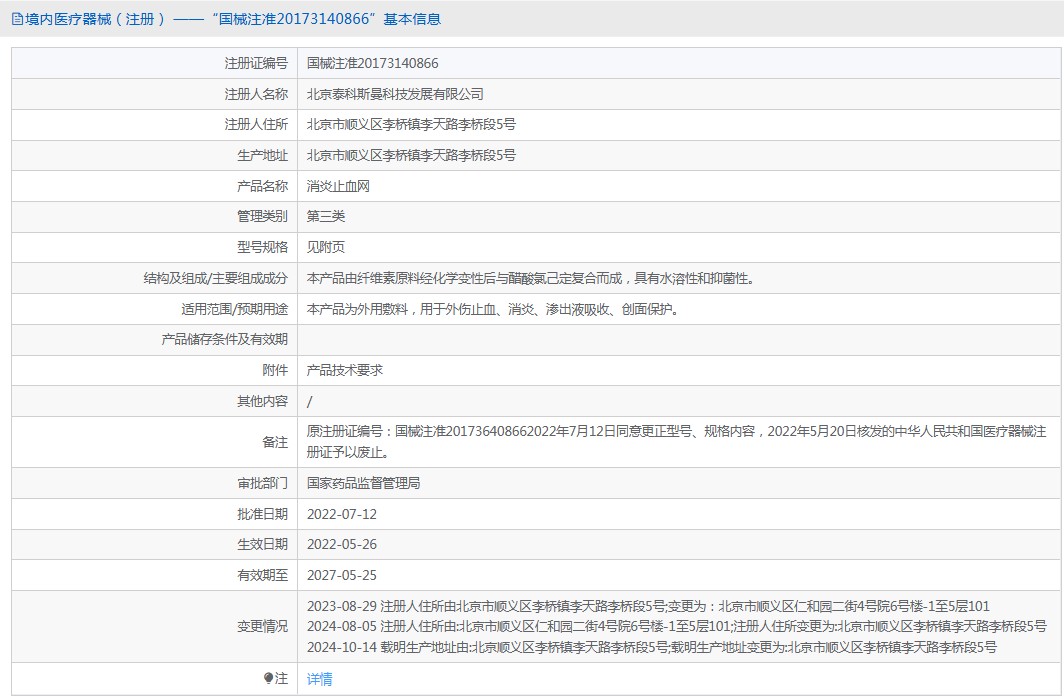Screen dimensions: 1064x699
Task: Click the 备注 remark text about original registration number
Action: (676, 432)
